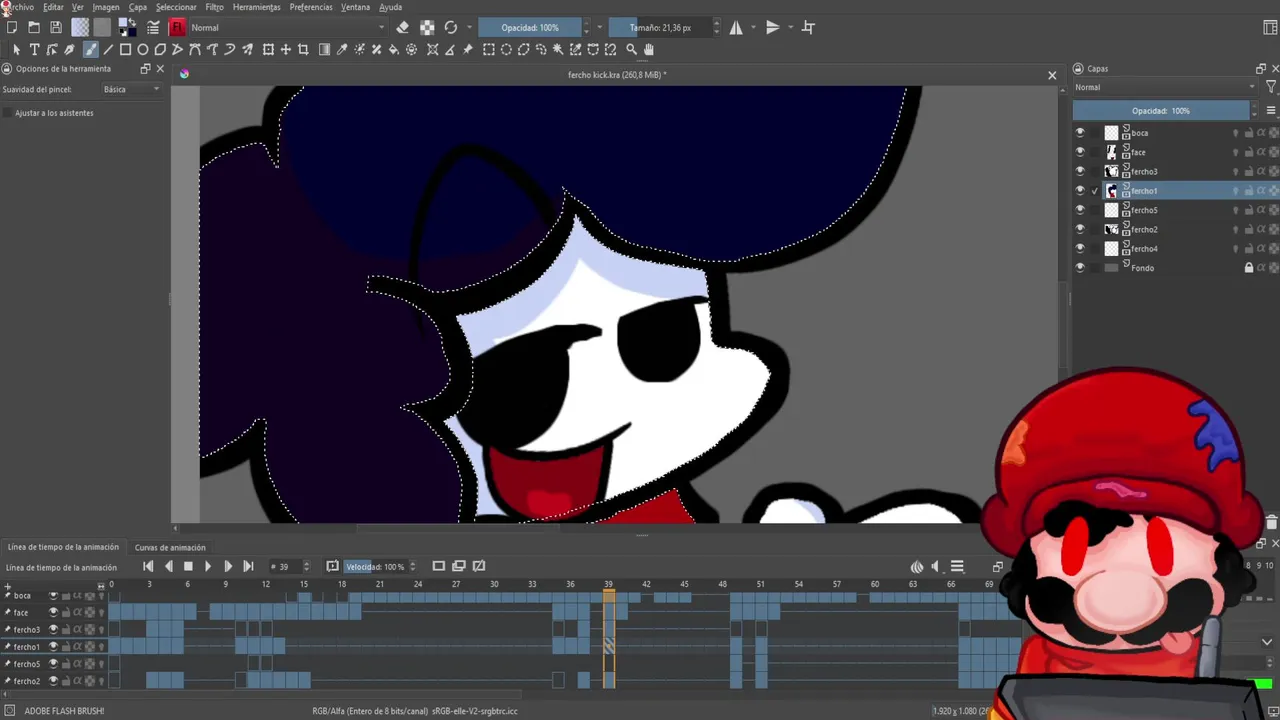This screenshot has width=1280, height=720.
Task: Save the document with floppy icon
Action: [56, 27]
